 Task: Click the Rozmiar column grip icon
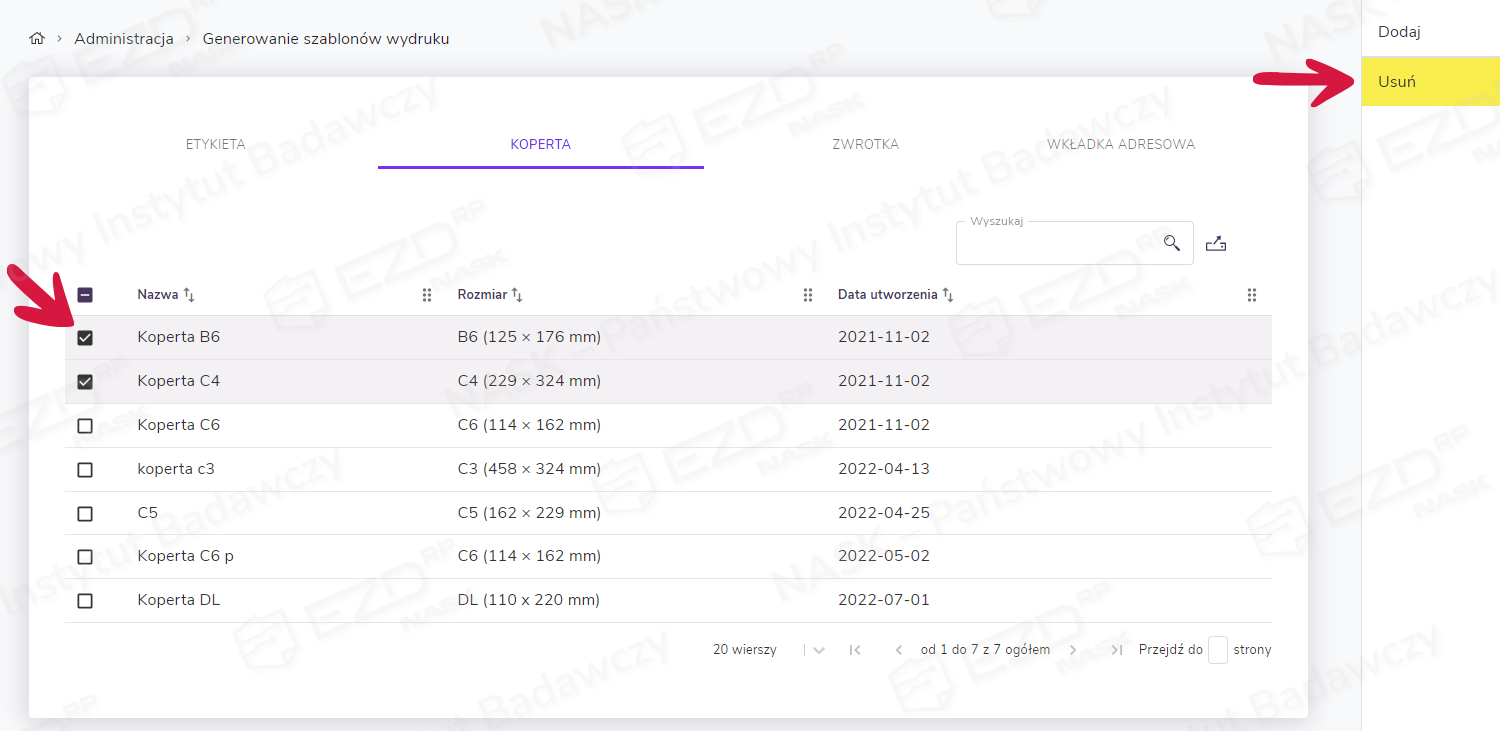click(x=808, y=295)
